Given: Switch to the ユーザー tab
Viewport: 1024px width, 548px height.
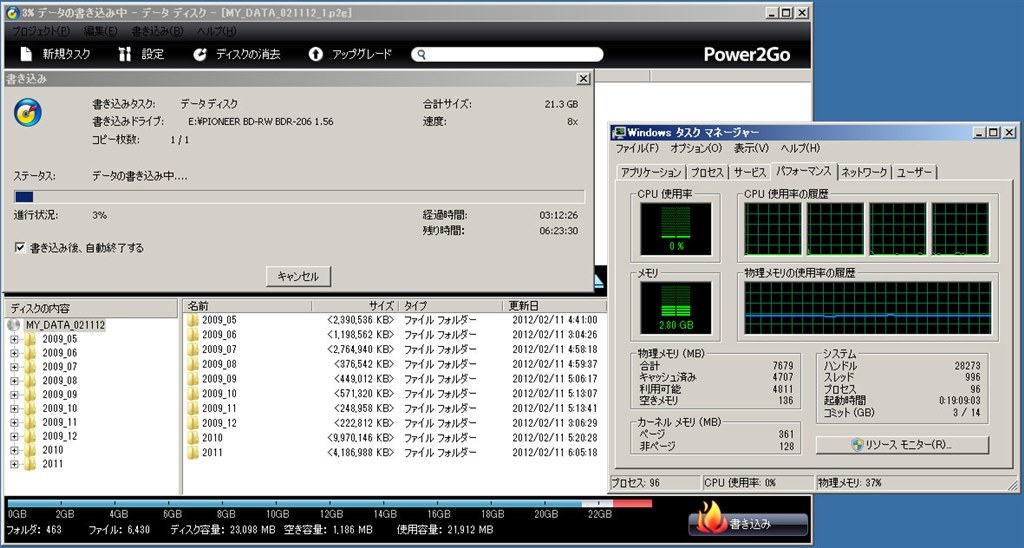Looking at the screenshot, I should tap(914, 172).
